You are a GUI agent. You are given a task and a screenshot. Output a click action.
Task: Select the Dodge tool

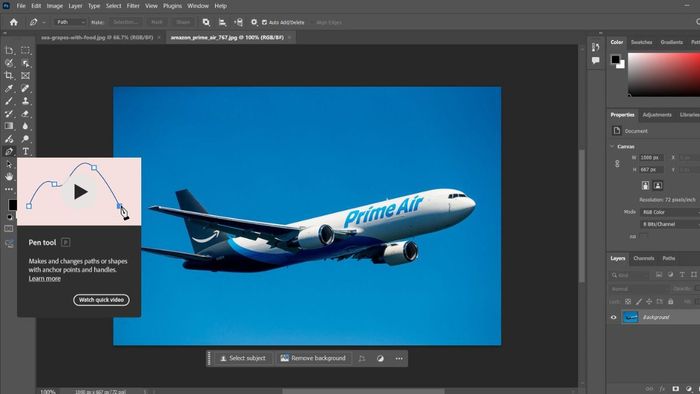tap(25, 139)
